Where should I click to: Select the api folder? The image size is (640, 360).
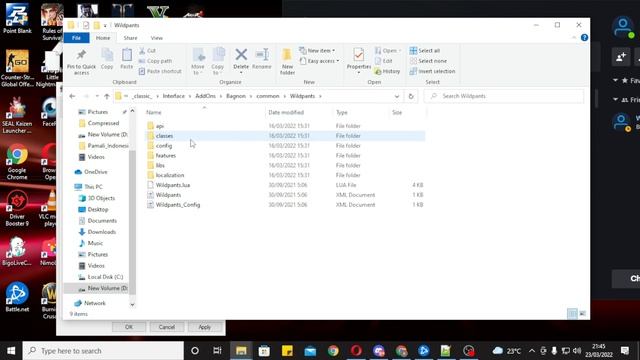tap(160, 126)
